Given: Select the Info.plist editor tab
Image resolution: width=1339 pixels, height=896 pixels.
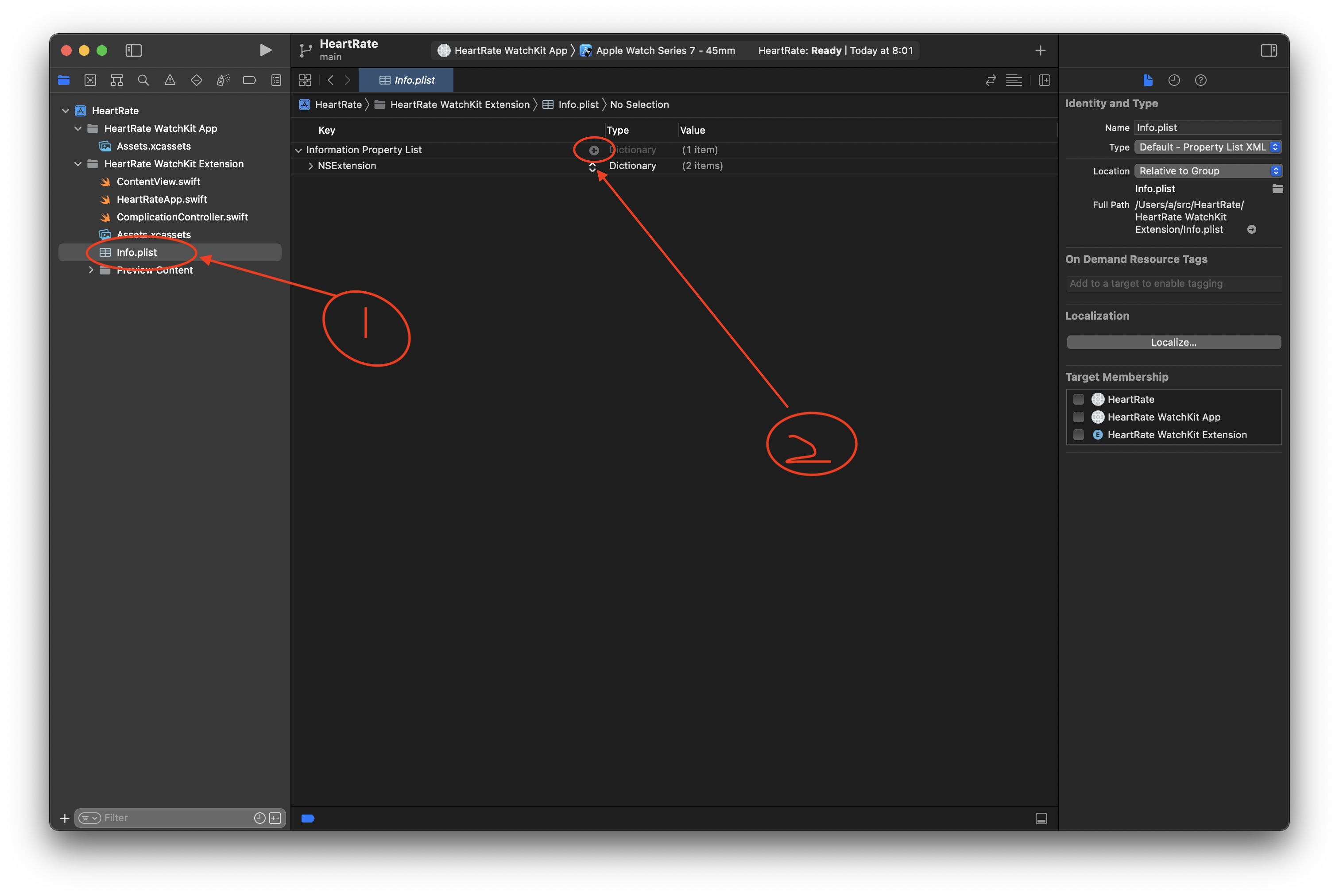Looking at the screenshot, I should [x=406, y=81].
